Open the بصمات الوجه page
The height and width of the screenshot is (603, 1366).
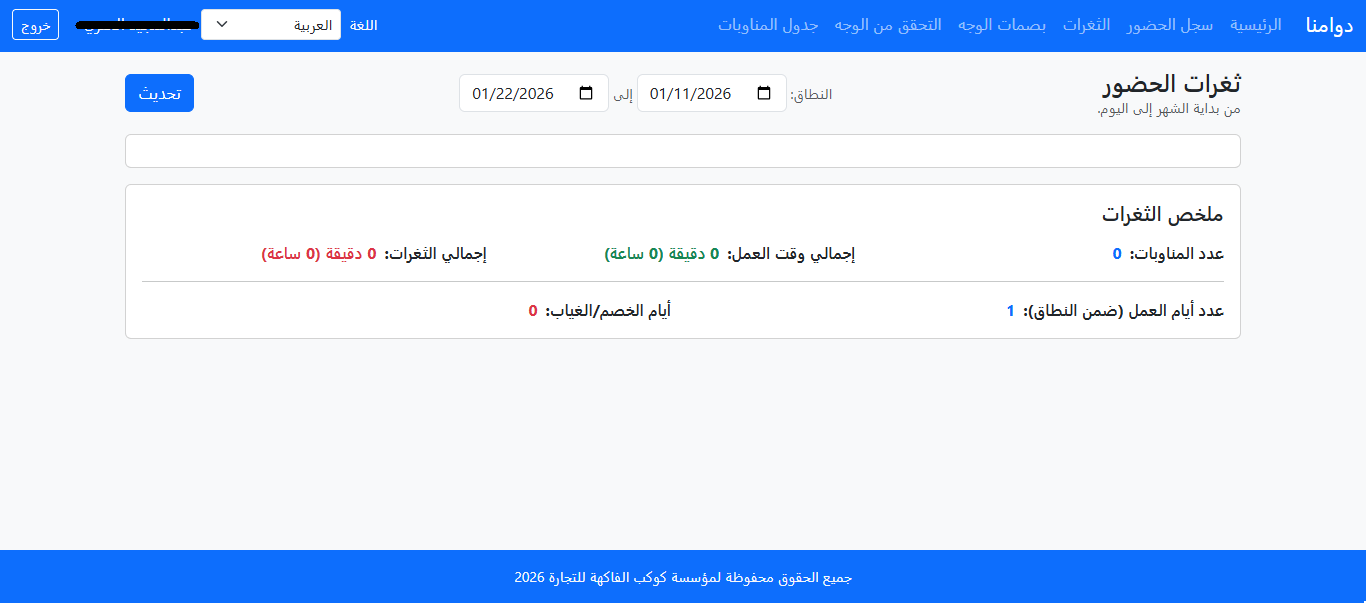[x=1002, y=25]
